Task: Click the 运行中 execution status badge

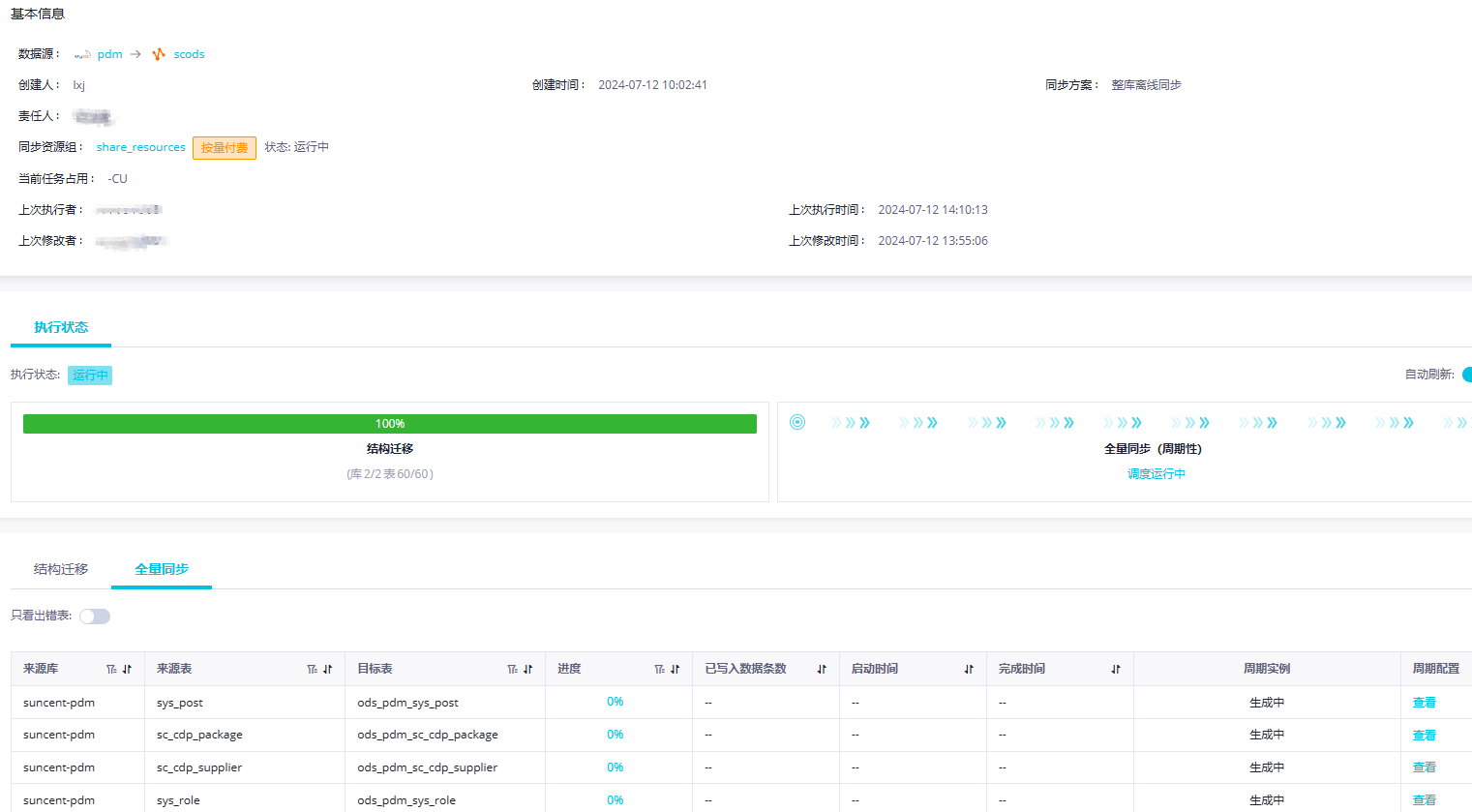Action: [x=90, y=376]
